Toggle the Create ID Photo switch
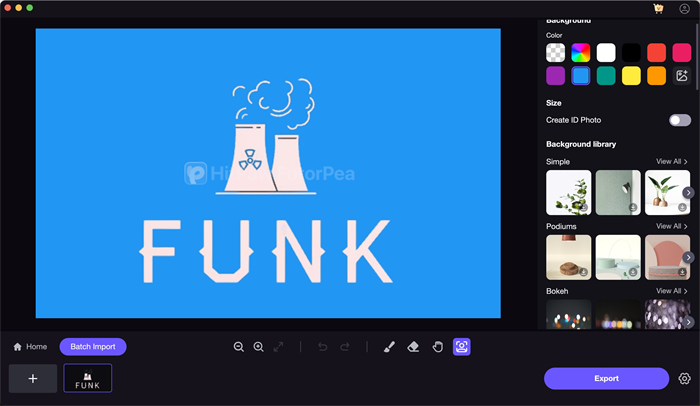The height and width of the screenshot is (406, 700). (679, 120)
